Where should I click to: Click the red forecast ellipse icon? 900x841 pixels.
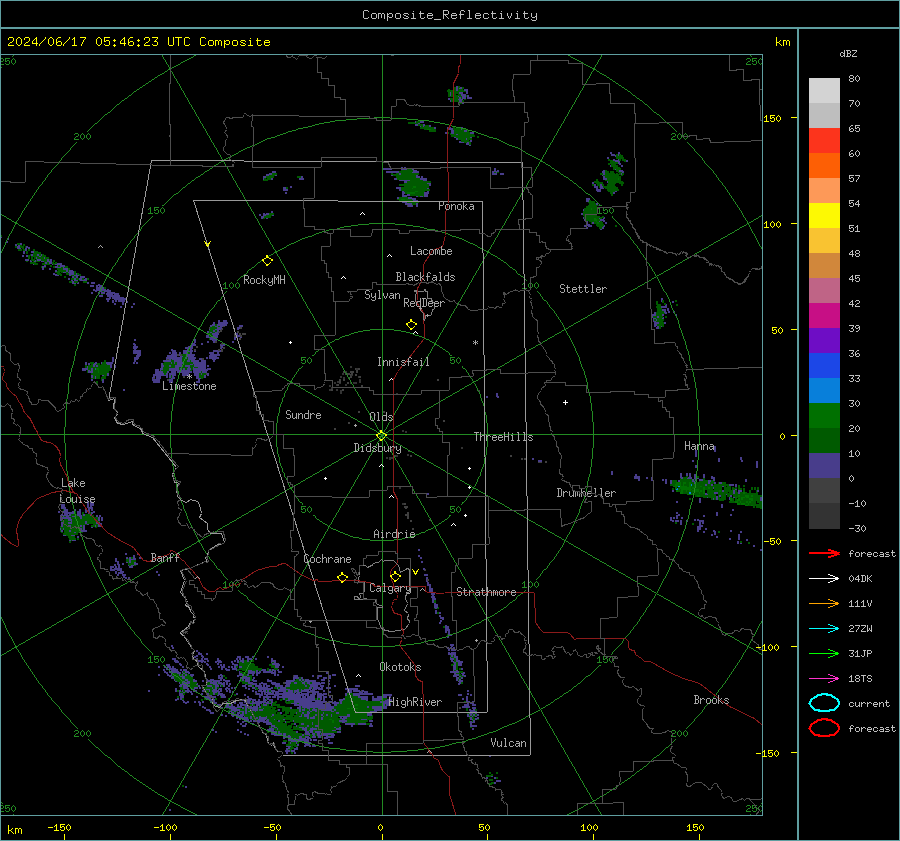click(x=824, y=728)
